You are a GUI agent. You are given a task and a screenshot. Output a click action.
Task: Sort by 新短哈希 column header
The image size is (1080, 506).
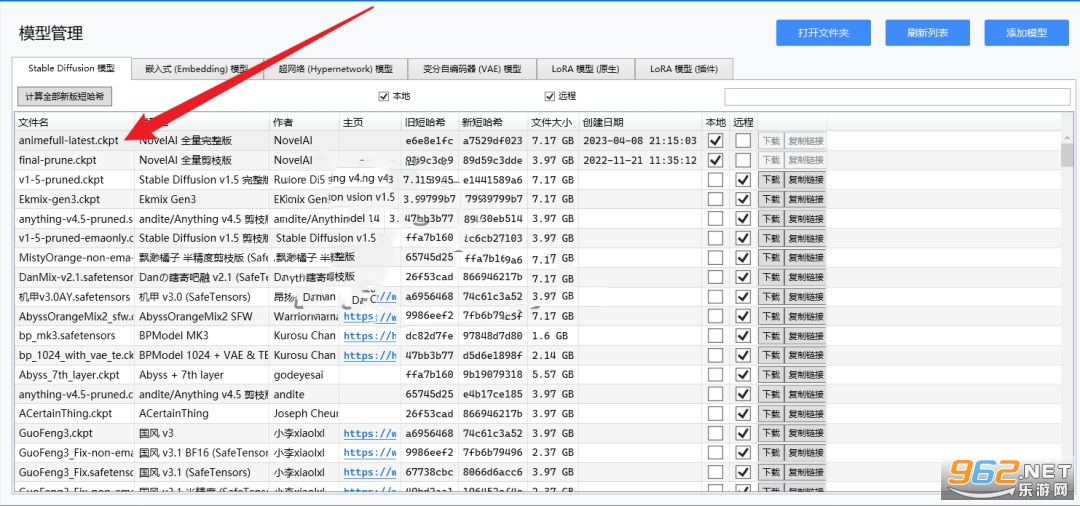point(493,122)
